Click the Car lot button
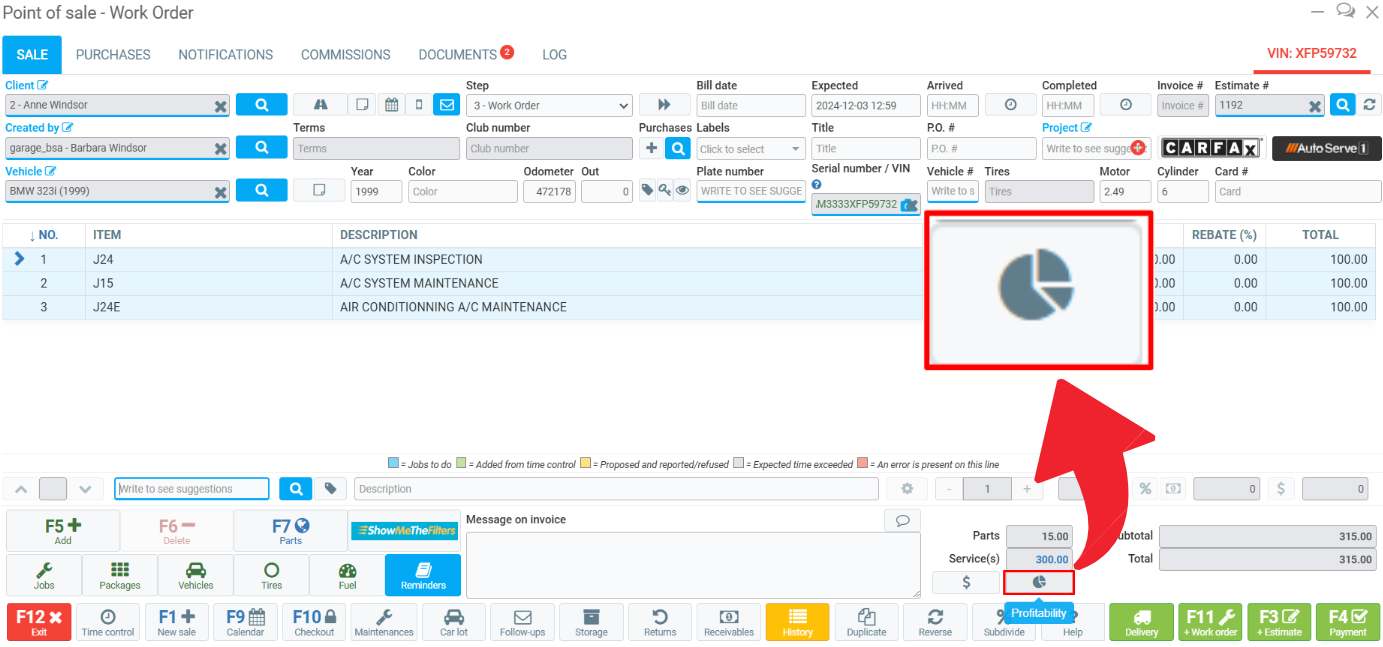 (453, 622)
